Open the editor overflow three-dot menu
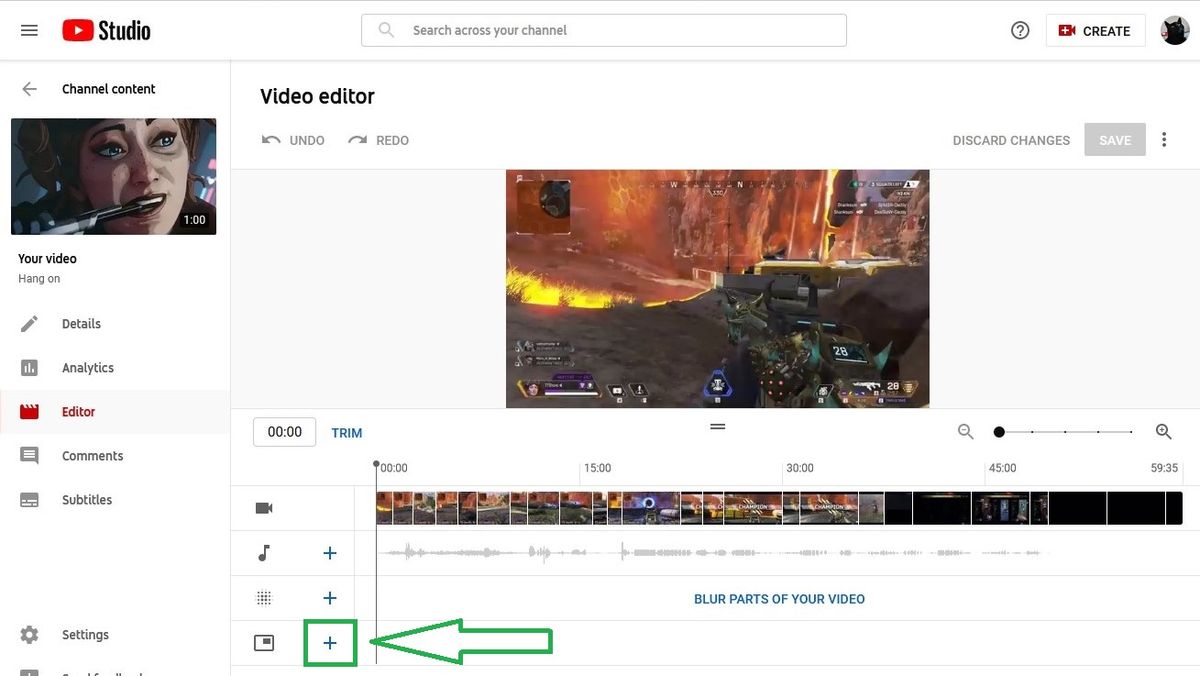The height and width of the screenshot is (676, 1200). pos(1164,139)
